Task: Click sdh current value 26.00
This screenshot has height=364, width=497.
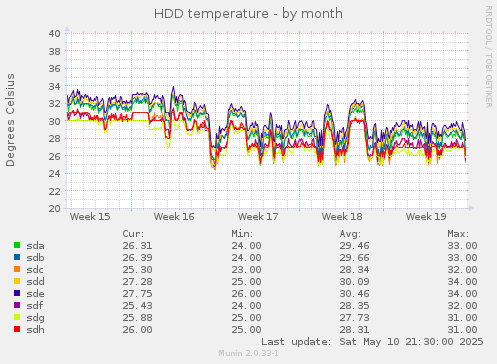Action: click(x=137, y=330)
